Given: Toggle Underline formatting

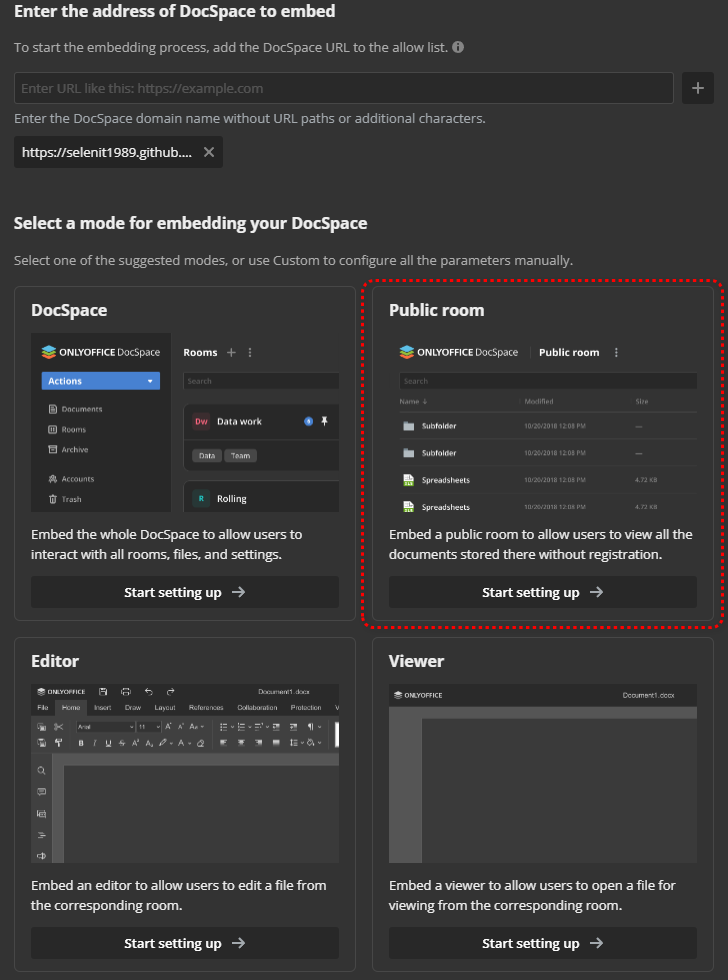Looking at the screenshot, I should [x=108, y=743].
